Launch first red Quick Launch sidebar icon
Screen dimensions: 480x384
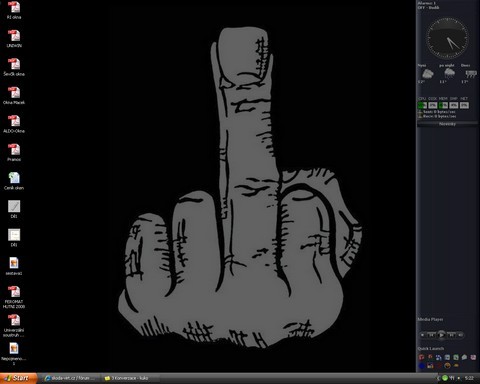coord(422,357)
